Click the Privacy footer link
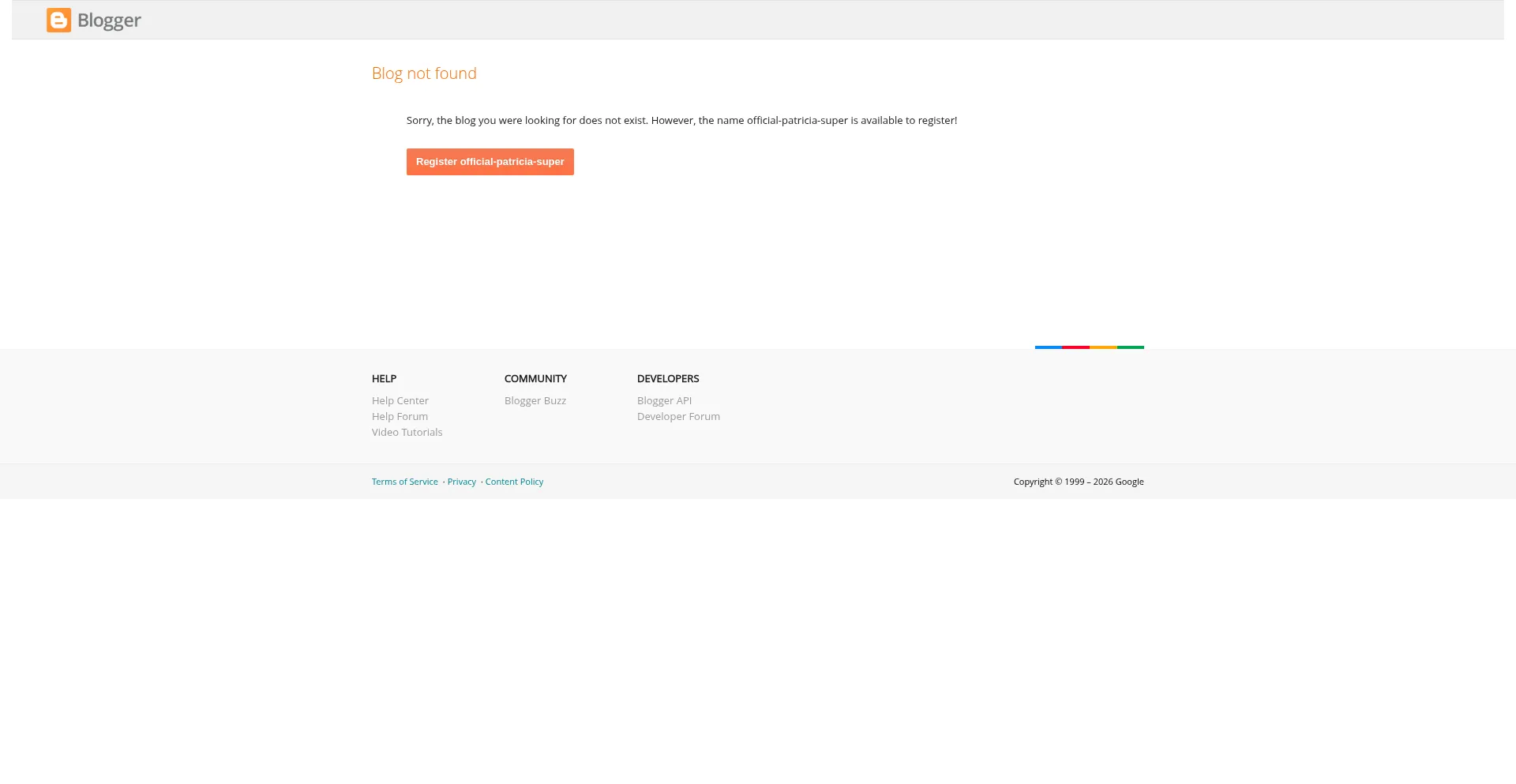Image resolution: width=1516 pixels, height=784 pixels. pyautogui.click(x=461, y=482)
